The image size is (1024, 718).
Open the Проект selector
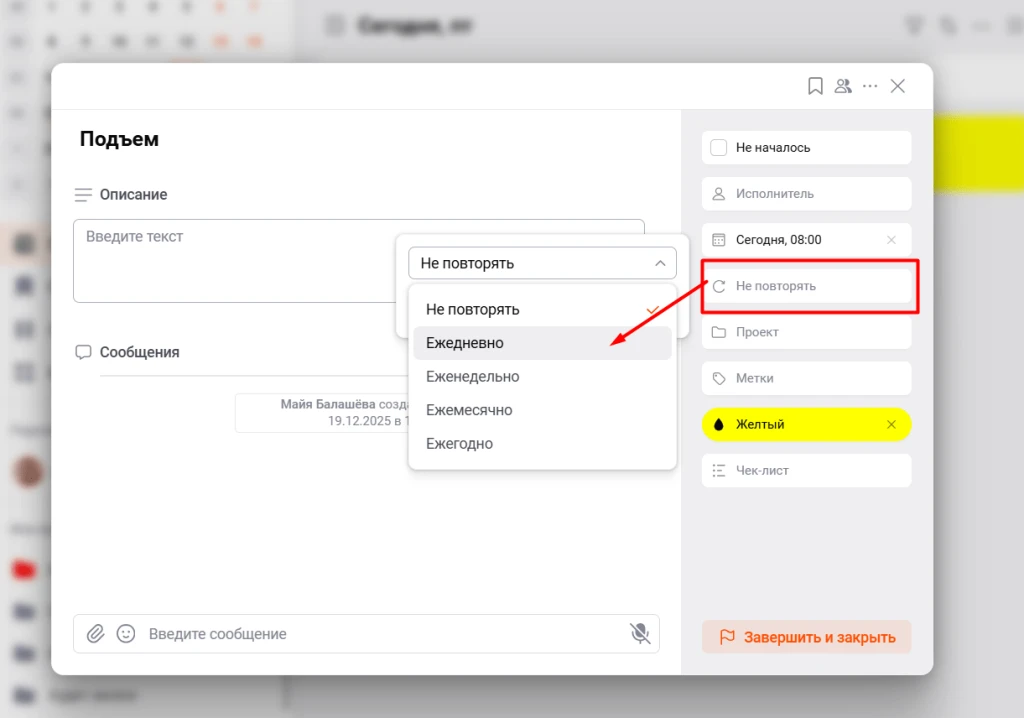coord(806,332)
